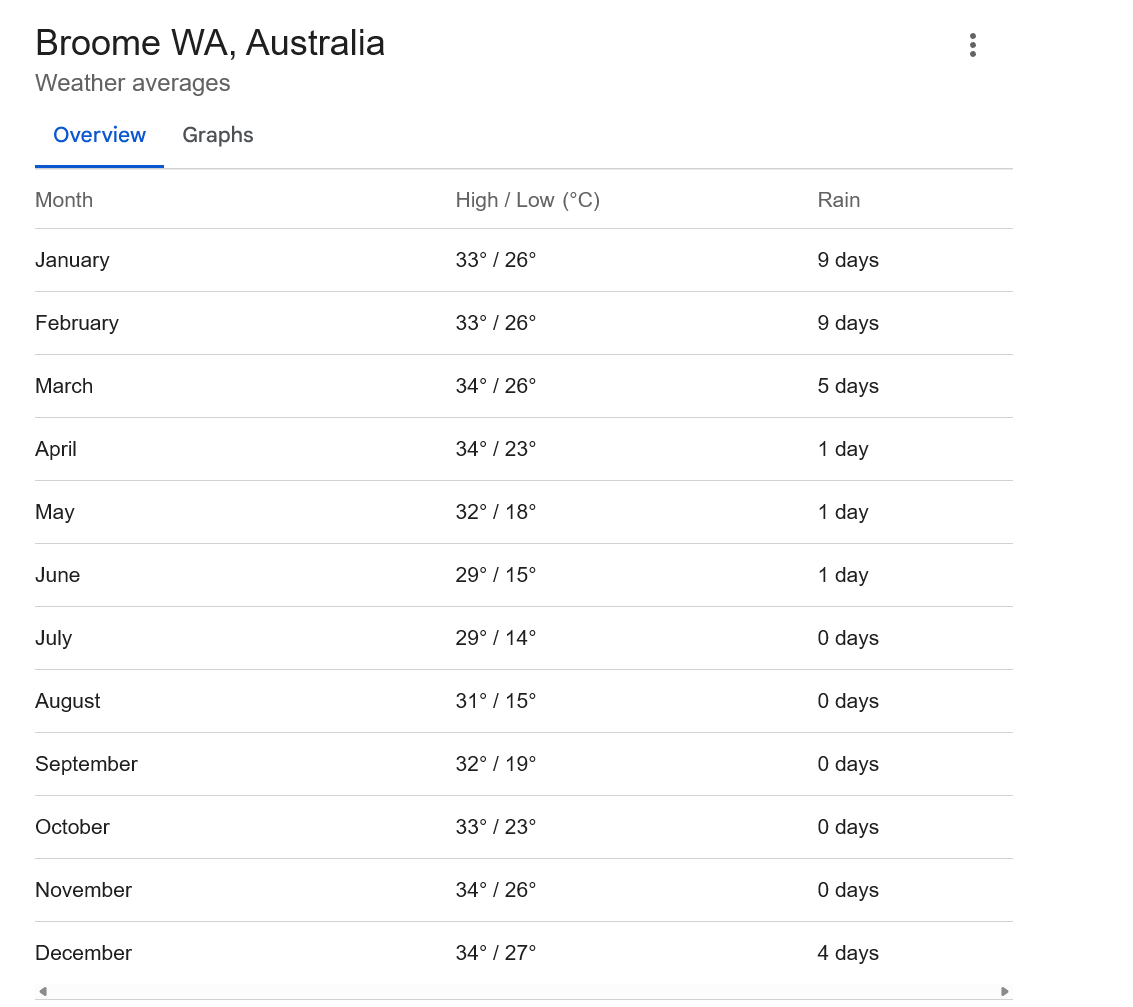Click November's rain value '0 days'
This screenshot has height=1007, width=1133.
click(848, 890)
